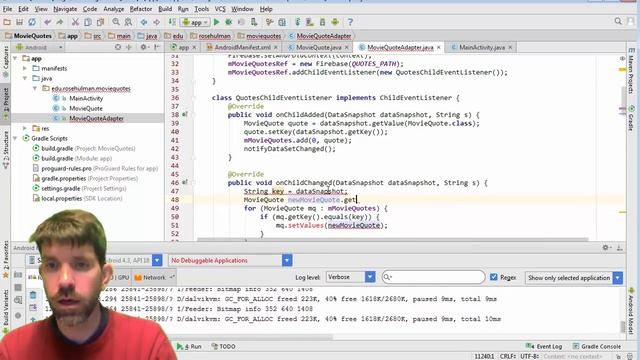Click the Sync Gradle files icon
640x360 pixels.
coord(298,22)
